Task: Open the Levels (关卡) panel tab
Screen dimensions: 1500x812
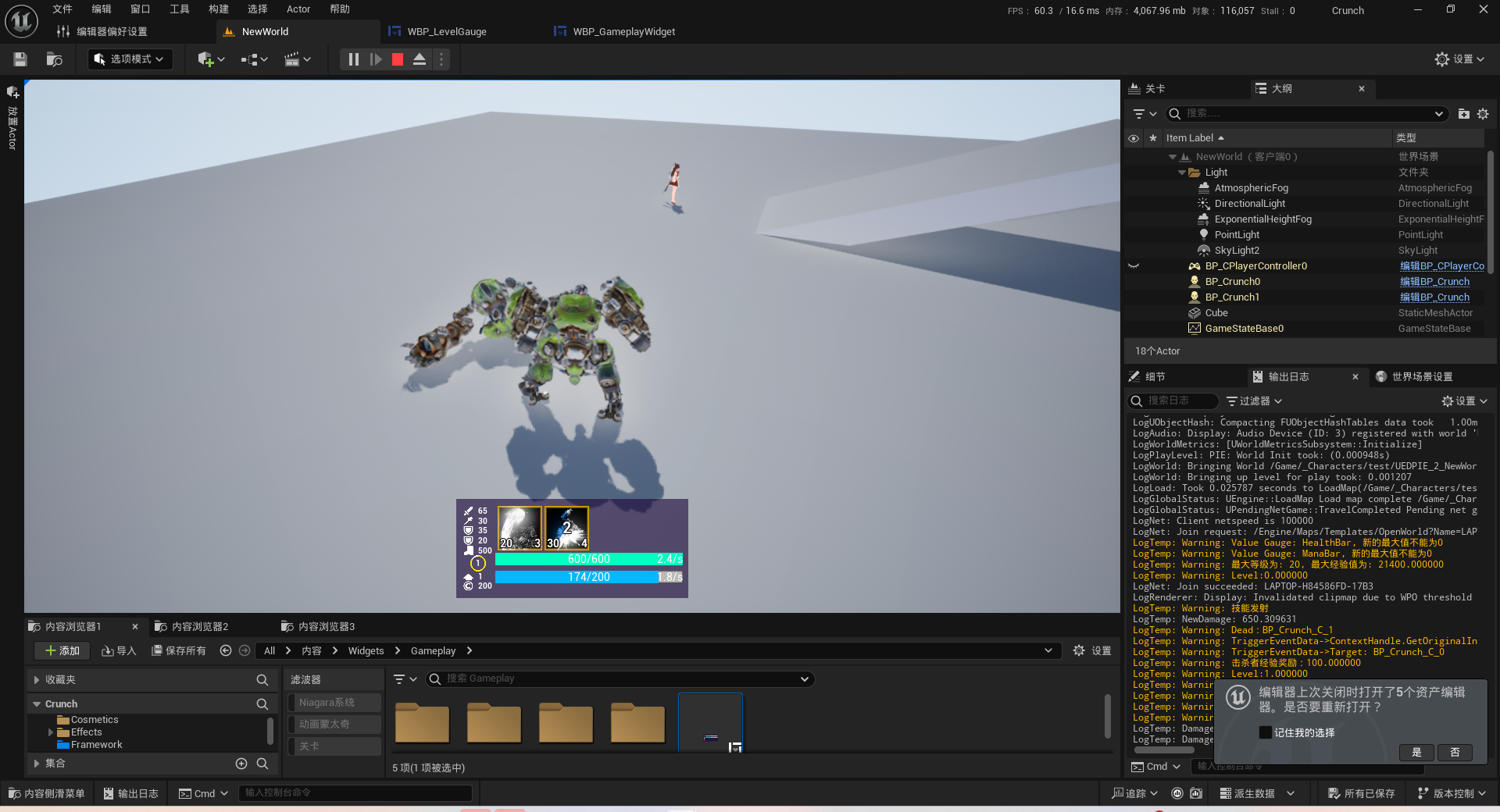Action: click(1155, 89)
